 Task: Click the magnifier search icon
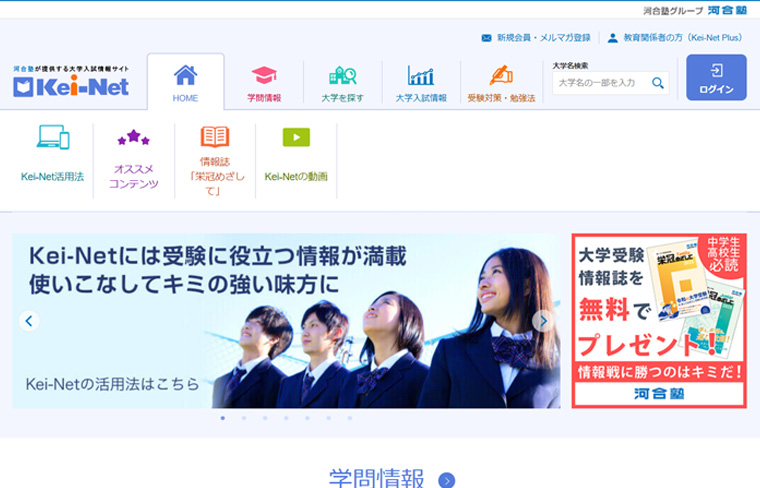658,83
